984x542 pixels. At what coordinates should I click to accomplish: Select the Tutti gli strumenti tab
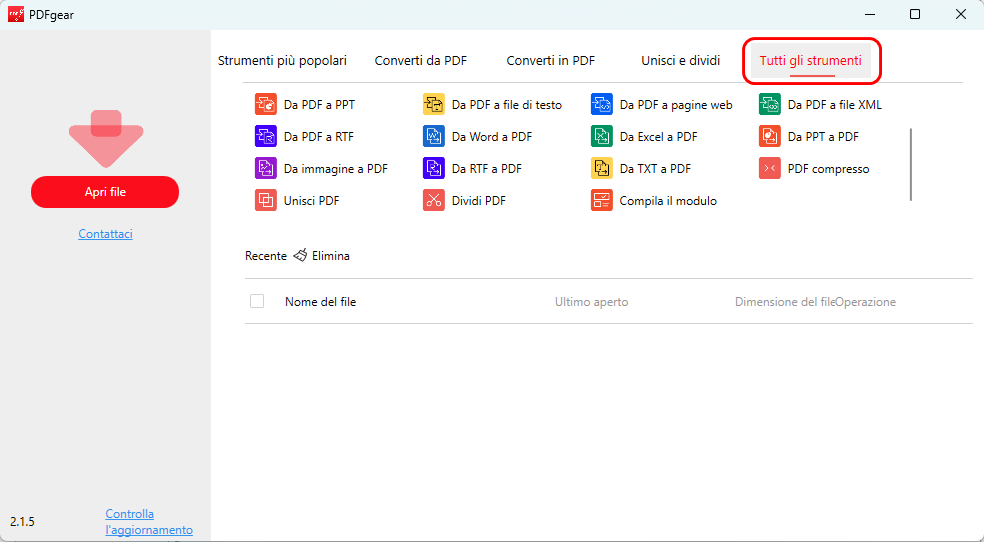811,61
